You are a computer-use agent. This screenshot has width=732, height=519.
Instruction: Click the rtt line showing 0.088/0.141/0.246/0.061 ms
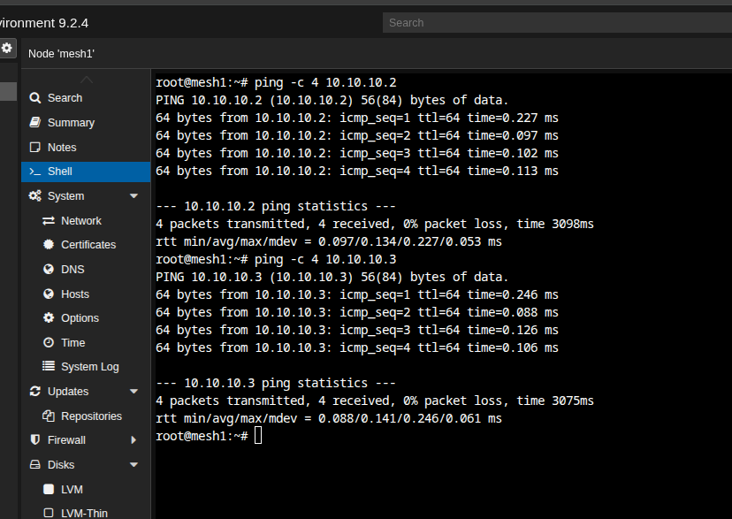[x=329, y=419]
